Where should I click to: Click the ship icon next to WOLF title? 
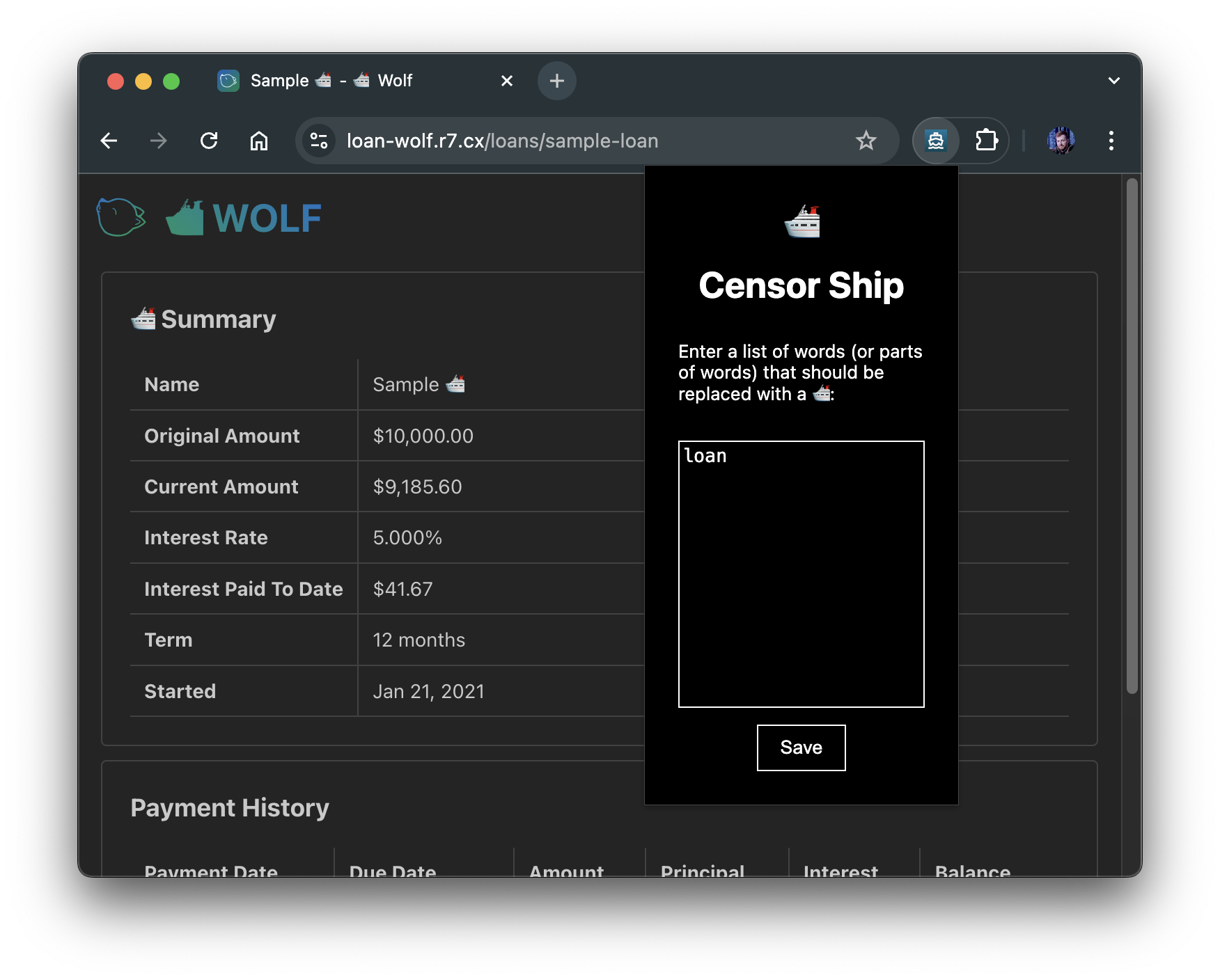pos(185,217)
